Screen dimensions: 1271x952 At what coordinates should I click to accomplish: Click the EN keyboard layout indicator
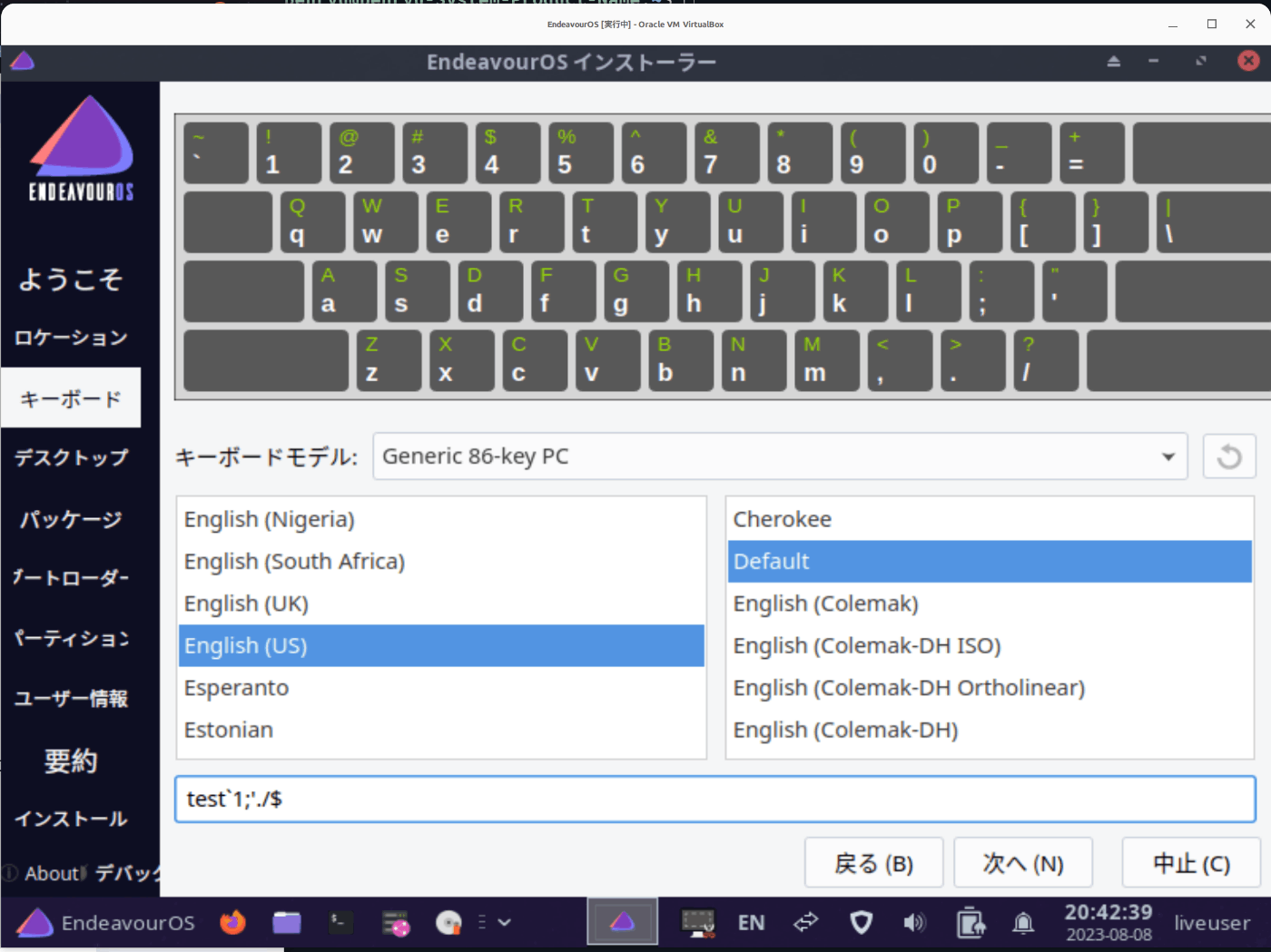point(751,923)
